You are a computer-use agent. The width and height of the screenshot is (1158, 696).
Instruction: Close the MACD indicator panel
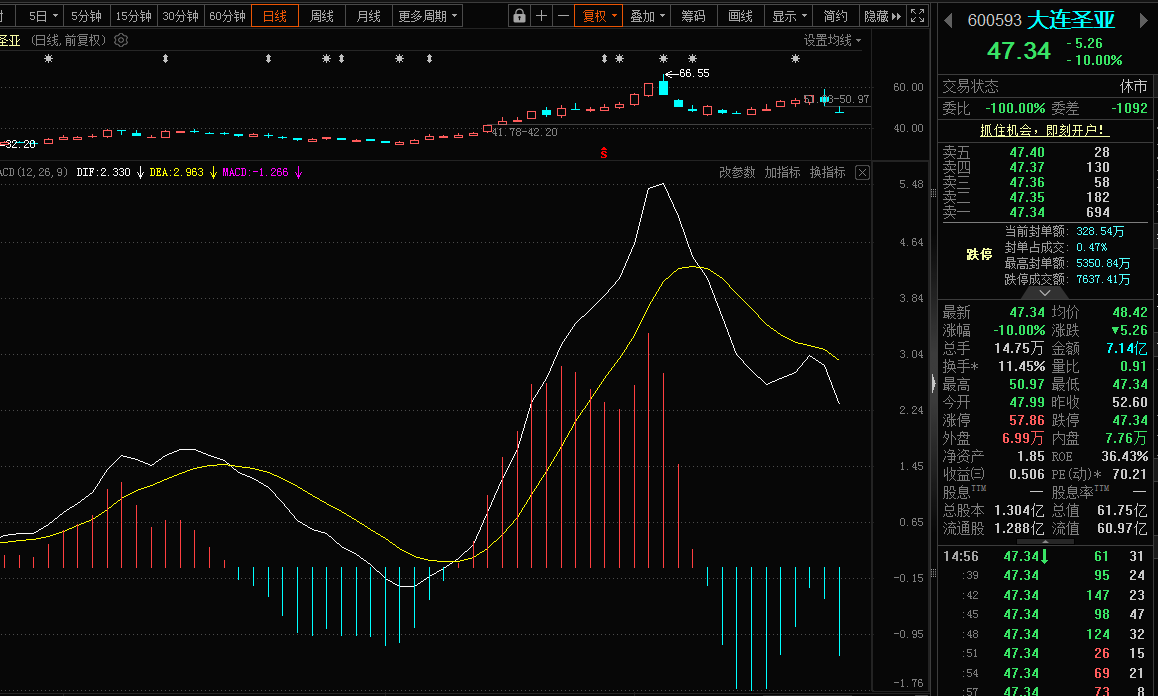click(x=862, y=173)
